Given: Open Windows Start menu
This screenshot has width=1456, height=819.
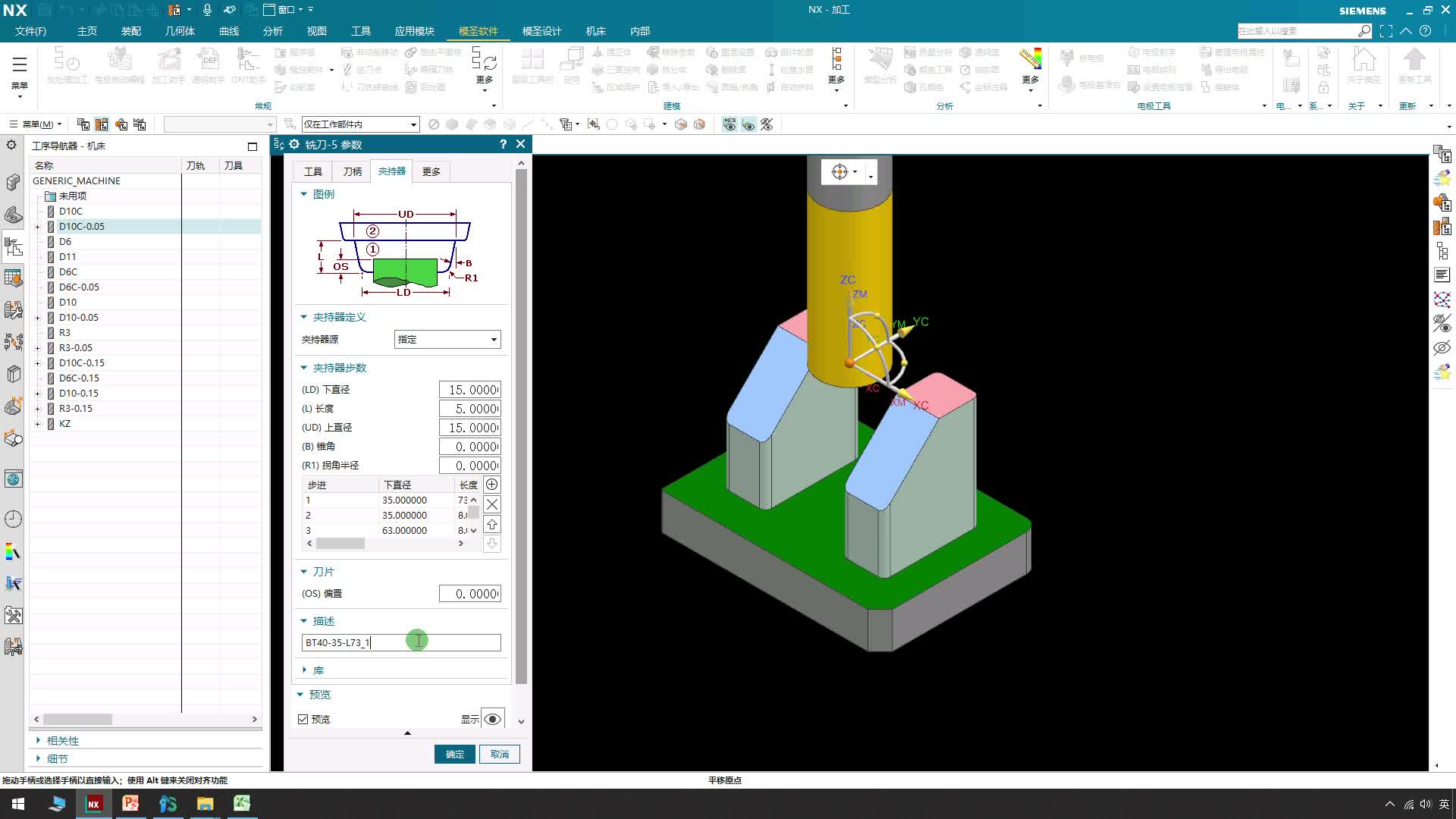Looking at the screenshot, I should [x=18, y=804].
